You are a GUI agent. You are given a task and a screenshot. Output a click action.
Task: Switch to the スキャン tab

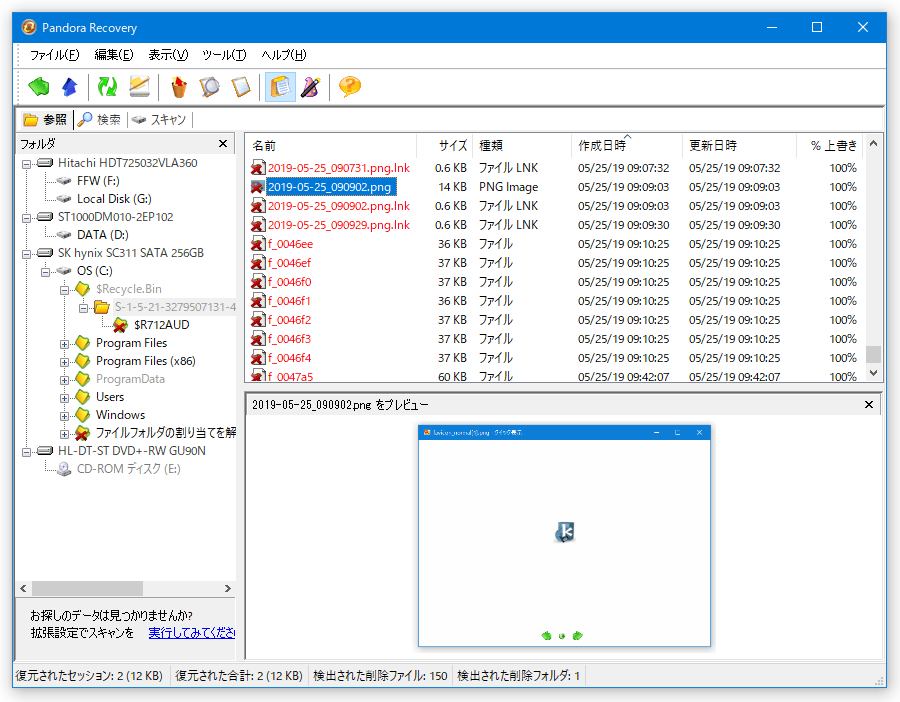click(x=159, y=119)
